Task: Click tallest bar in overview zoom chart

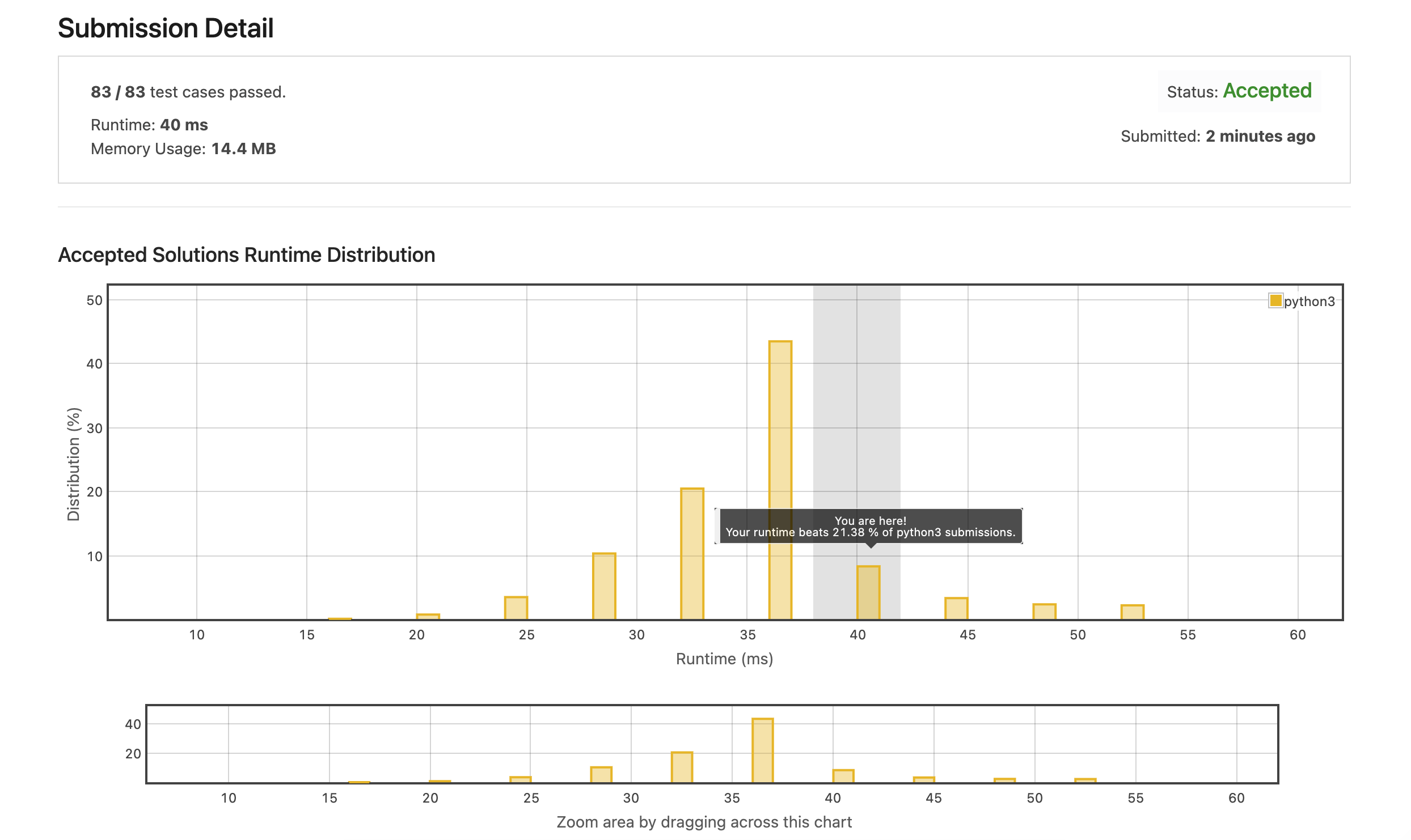Action: [762, 750]
